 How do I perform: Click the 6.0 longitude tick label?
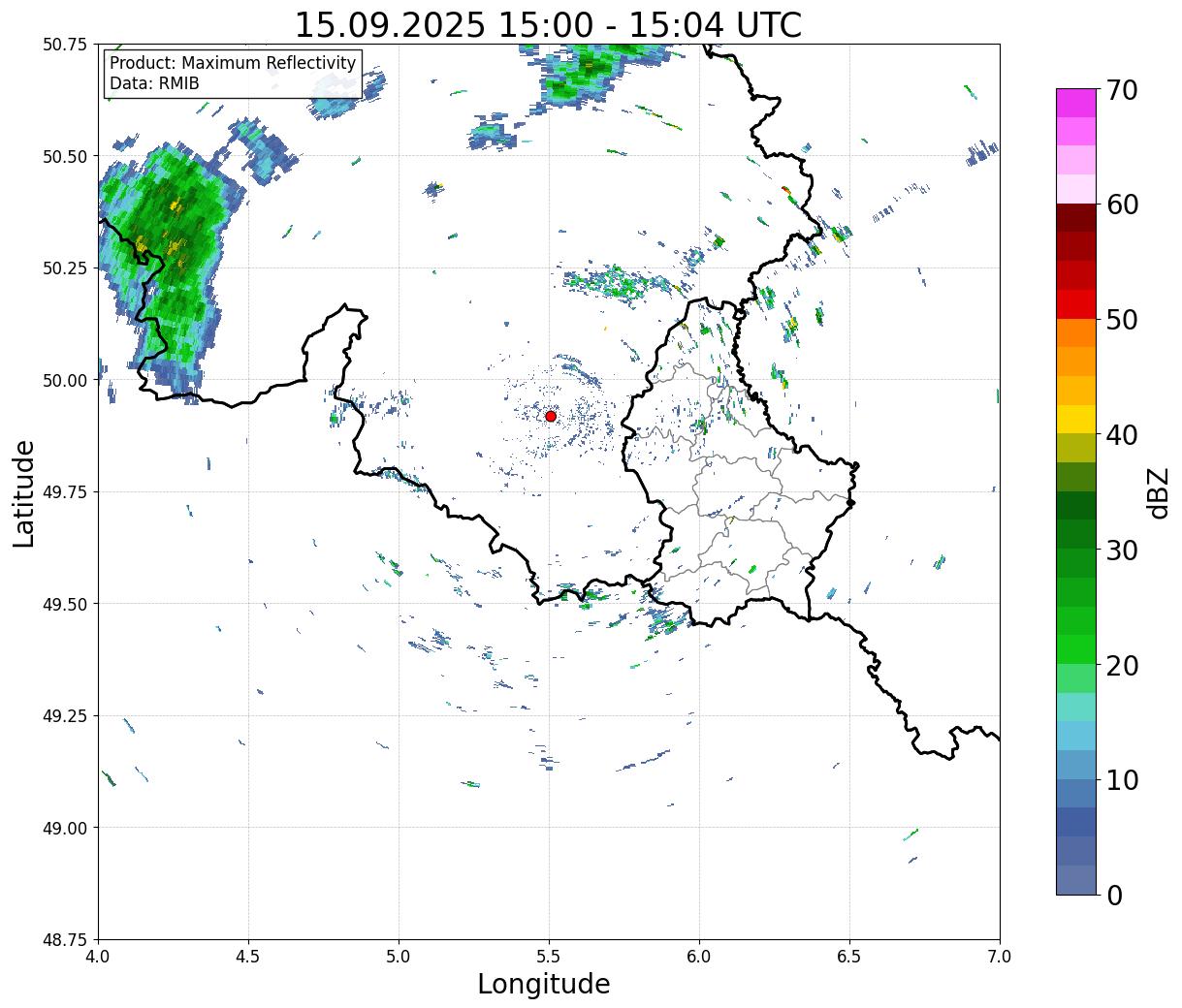click(x=699, y=957)
